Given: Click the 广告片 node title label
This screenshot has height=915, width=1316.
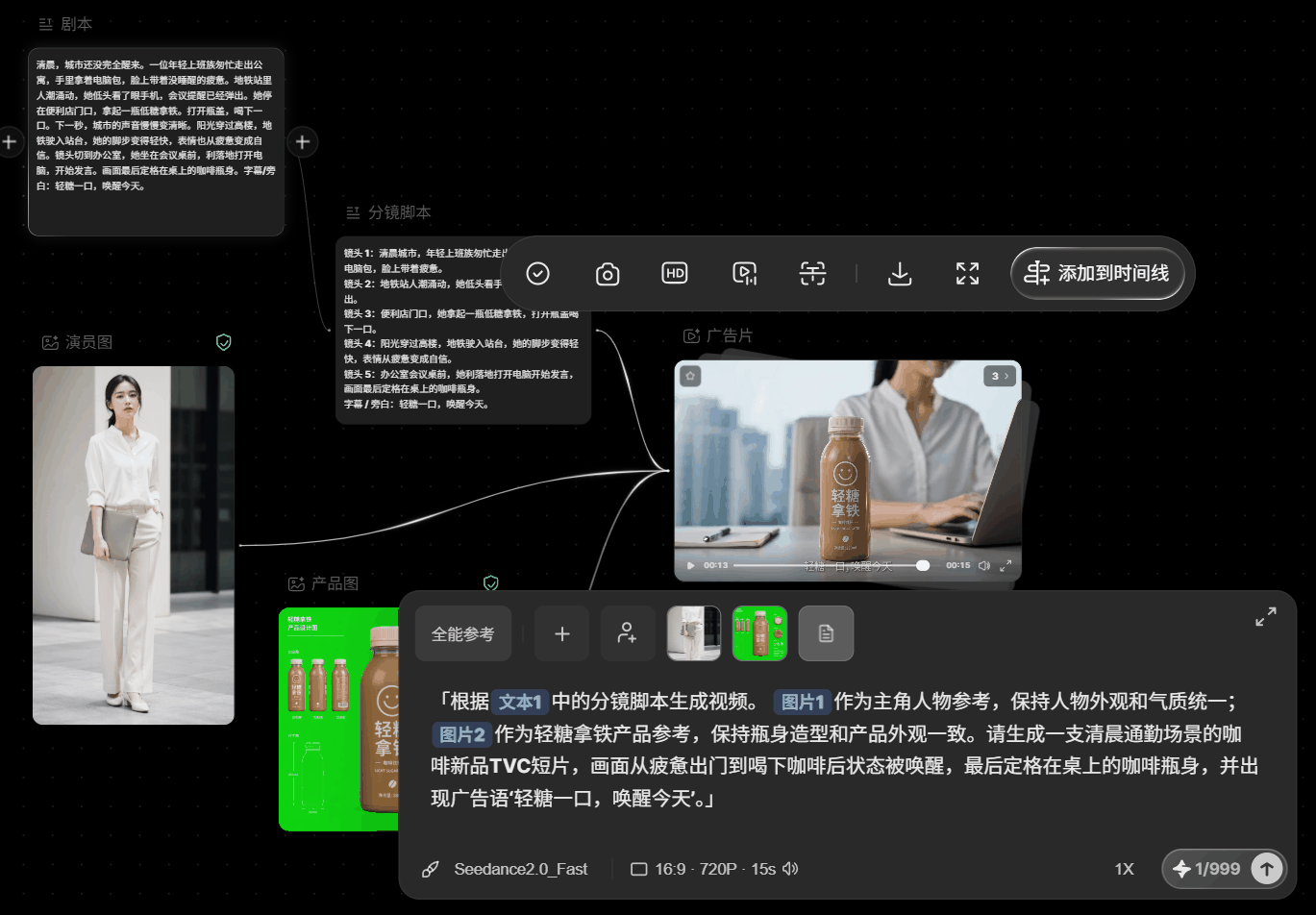Looking at the screenshot, I should pos(730,335).
